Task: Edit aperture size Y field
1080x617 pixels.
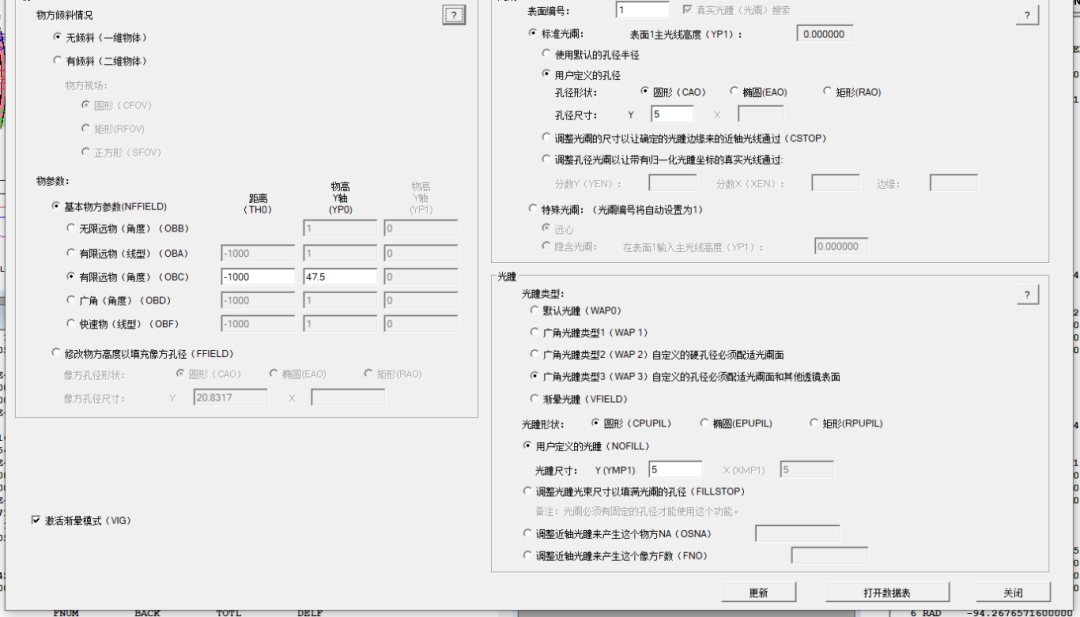Action: pos(672,114)
